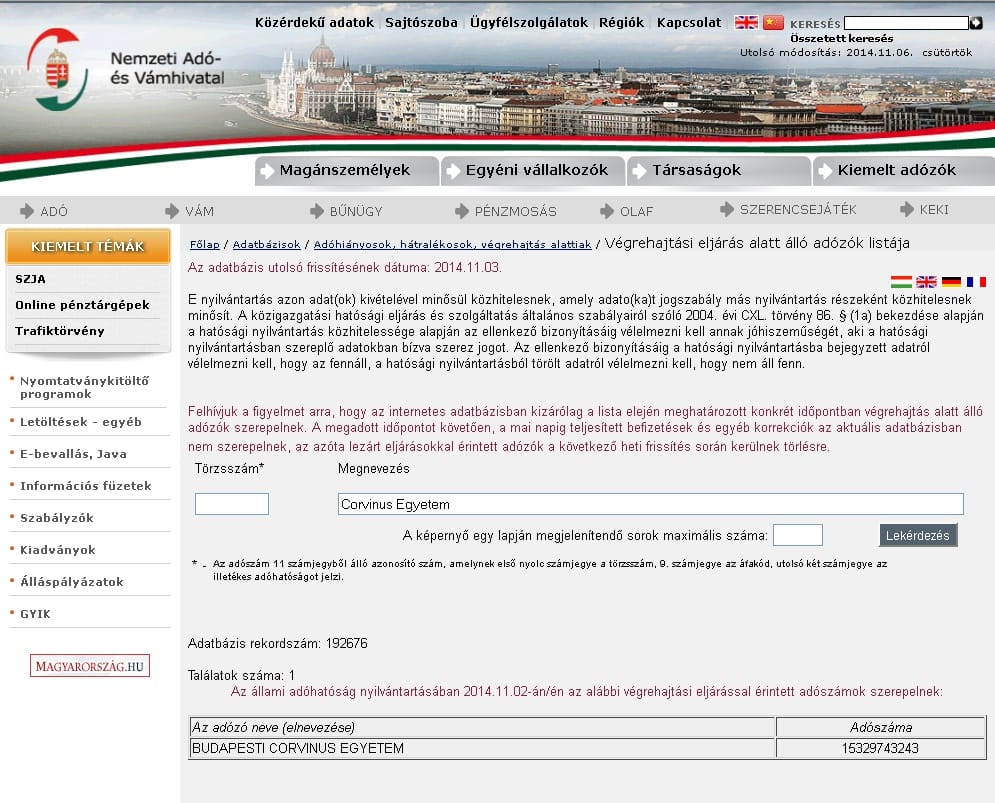Open the VÁM navigation item

pos(190,211)
